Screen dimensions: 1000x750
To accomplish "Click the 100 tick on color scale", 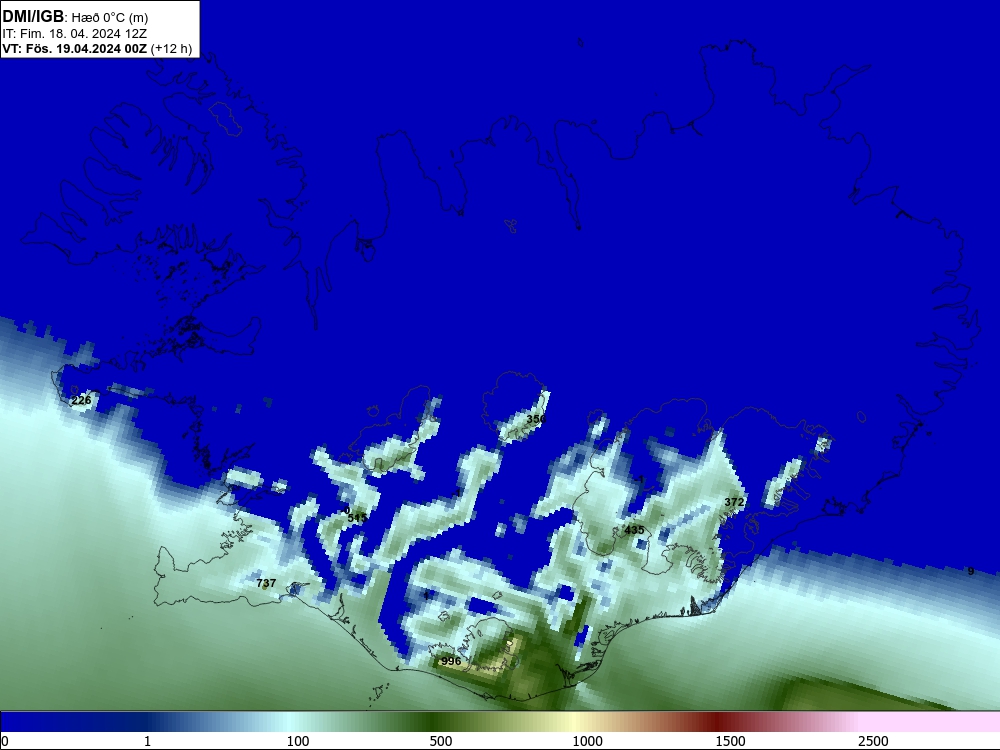I will coord(298,741).
